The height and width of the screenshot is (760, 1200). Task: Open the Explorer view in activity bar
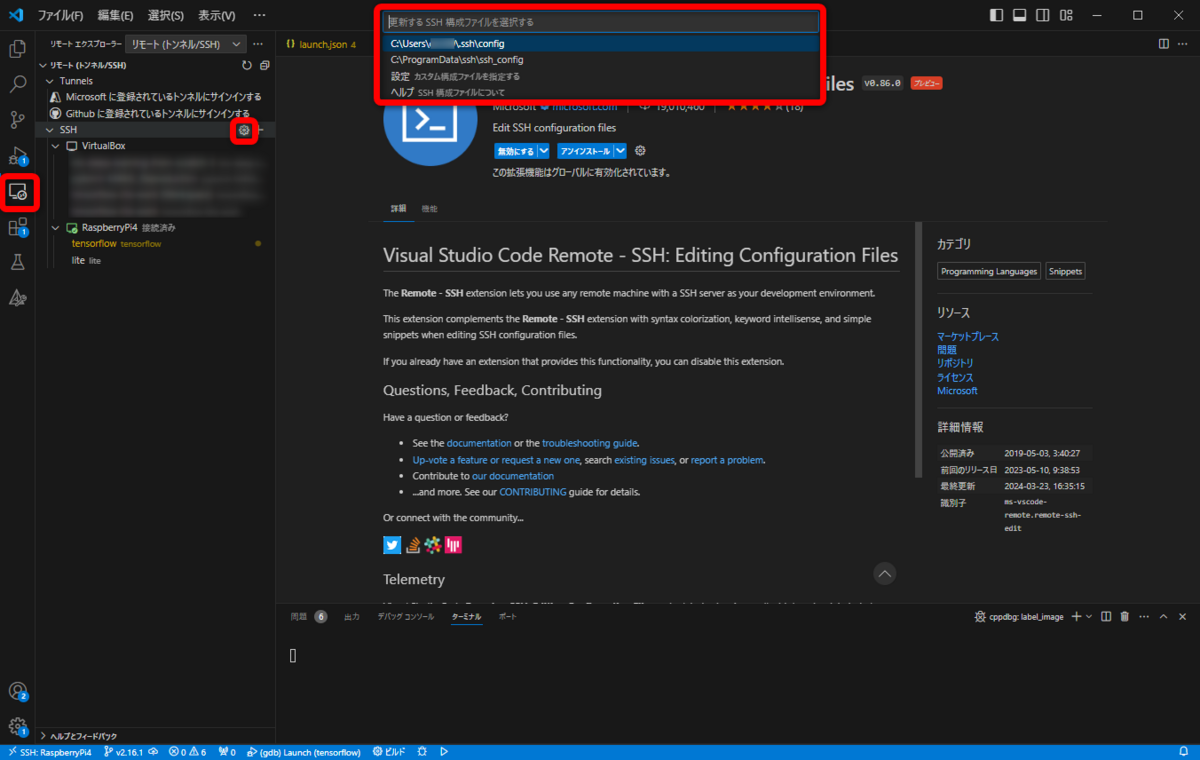click(x=17, y=48)
